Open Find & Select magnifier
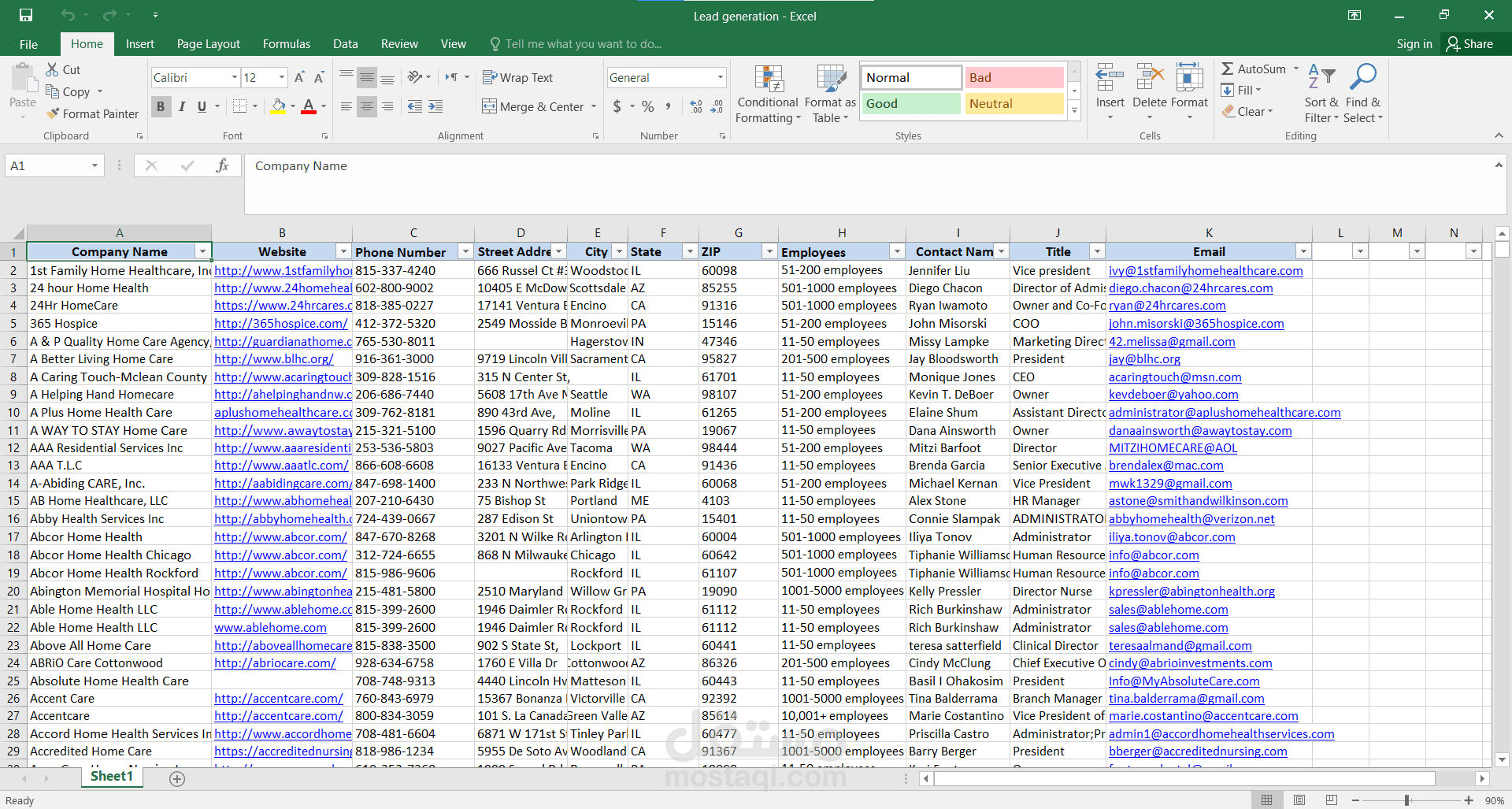1512x809 pixels. click(1363, 93)
